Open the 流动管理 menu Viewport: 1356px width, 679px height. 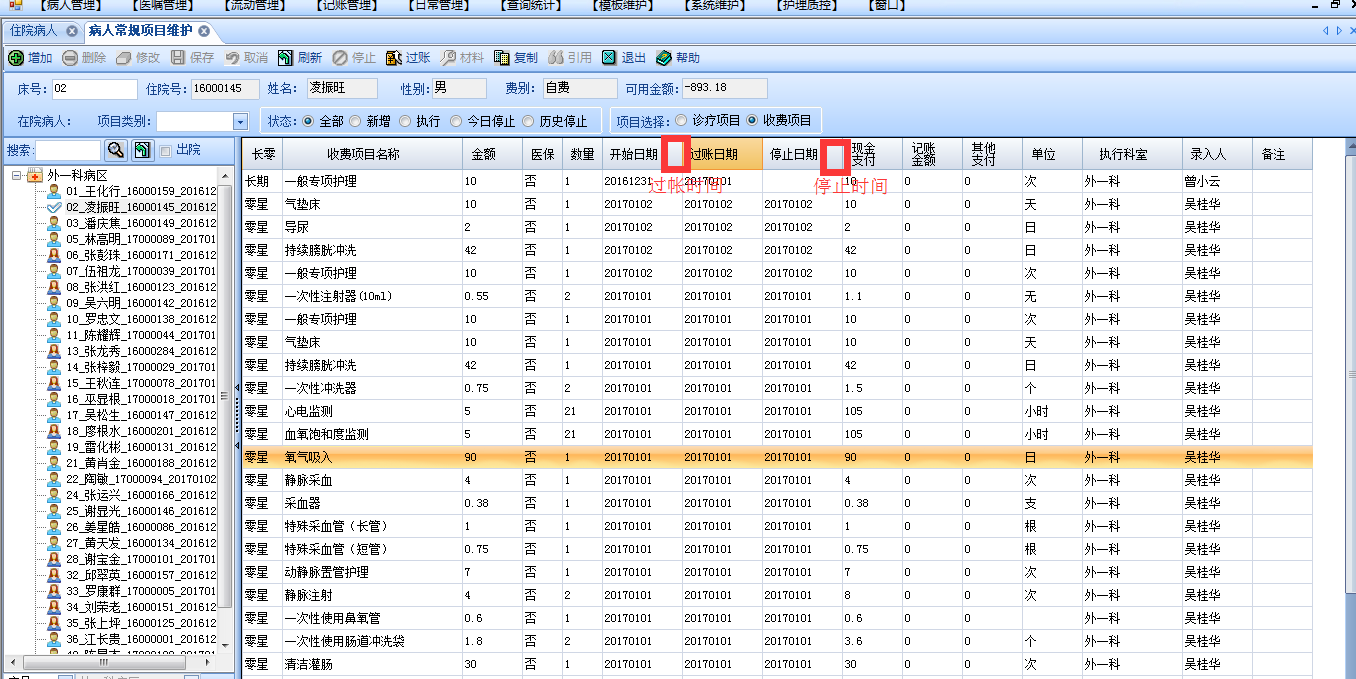[x=255, y=5]
